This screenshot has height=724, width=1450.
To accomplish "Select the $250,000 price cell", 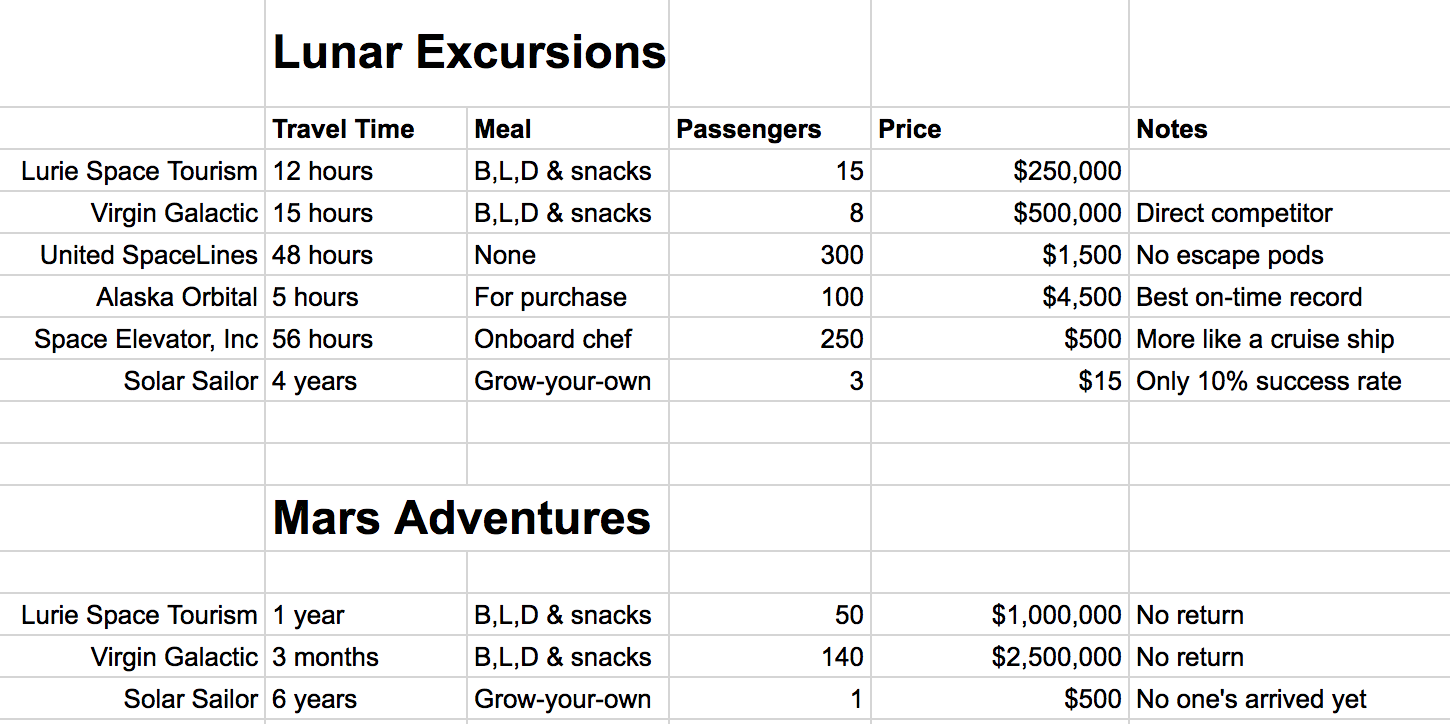I will 1000,171.
